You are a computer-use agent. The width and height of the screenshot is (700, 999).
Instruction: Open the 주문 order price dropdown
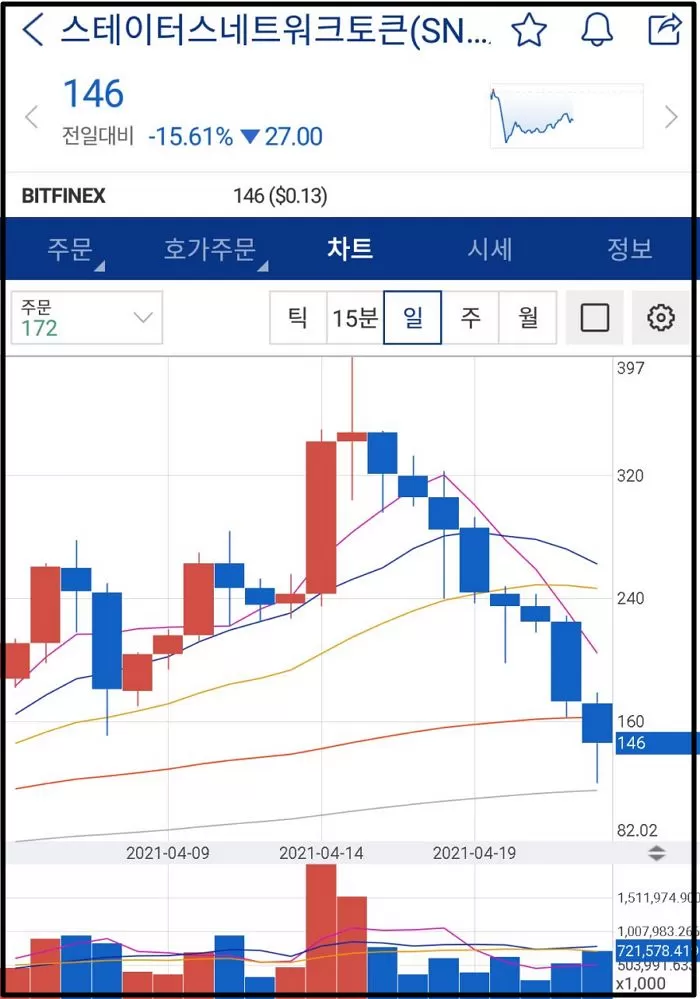(87, 317)
